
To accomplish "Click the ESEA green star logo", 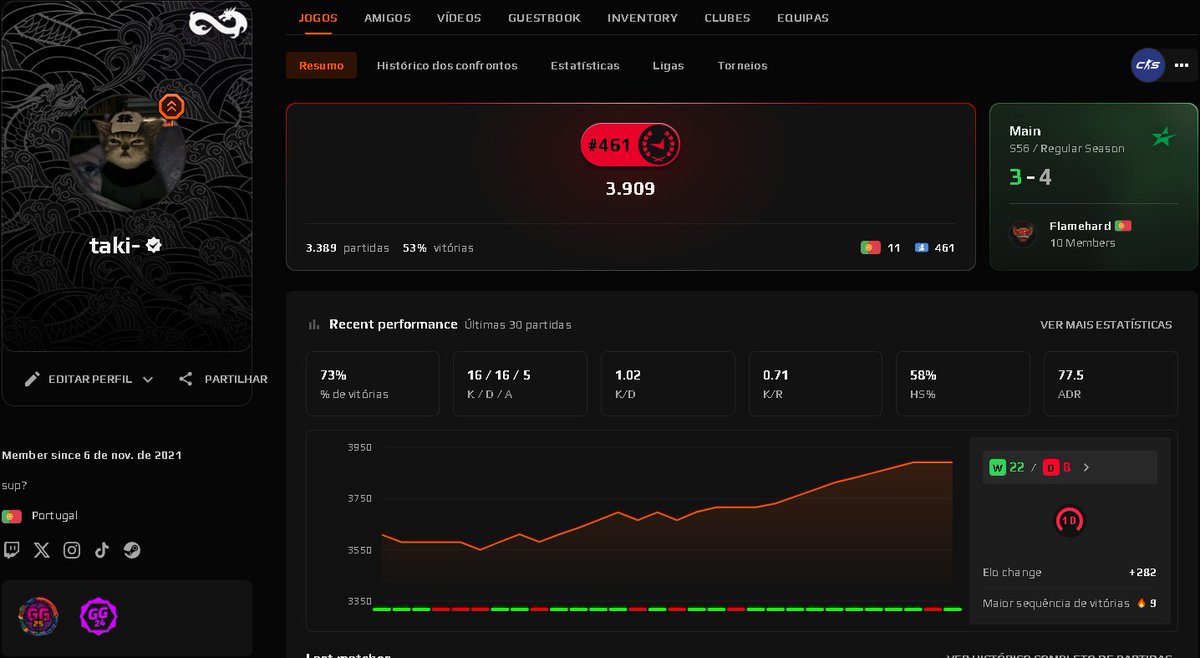I will (x=1163, y=137).
